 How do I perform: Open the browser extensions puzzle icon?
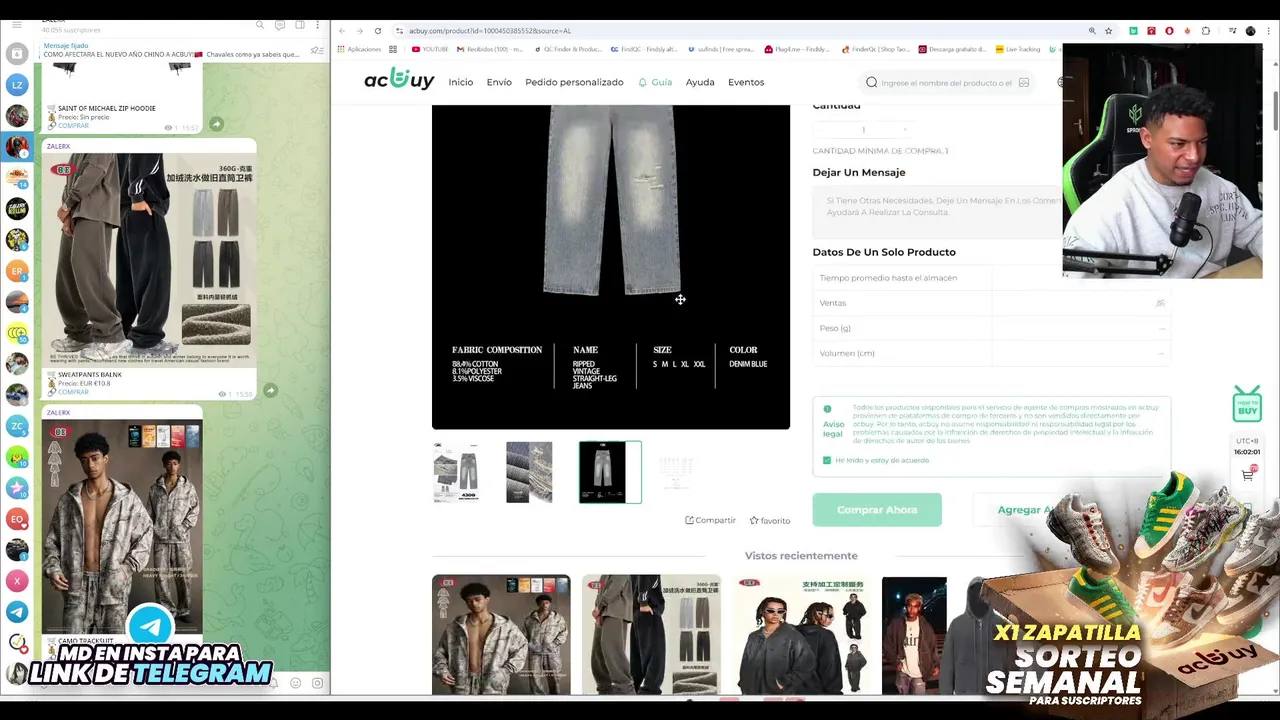[x=1205, y=31]
